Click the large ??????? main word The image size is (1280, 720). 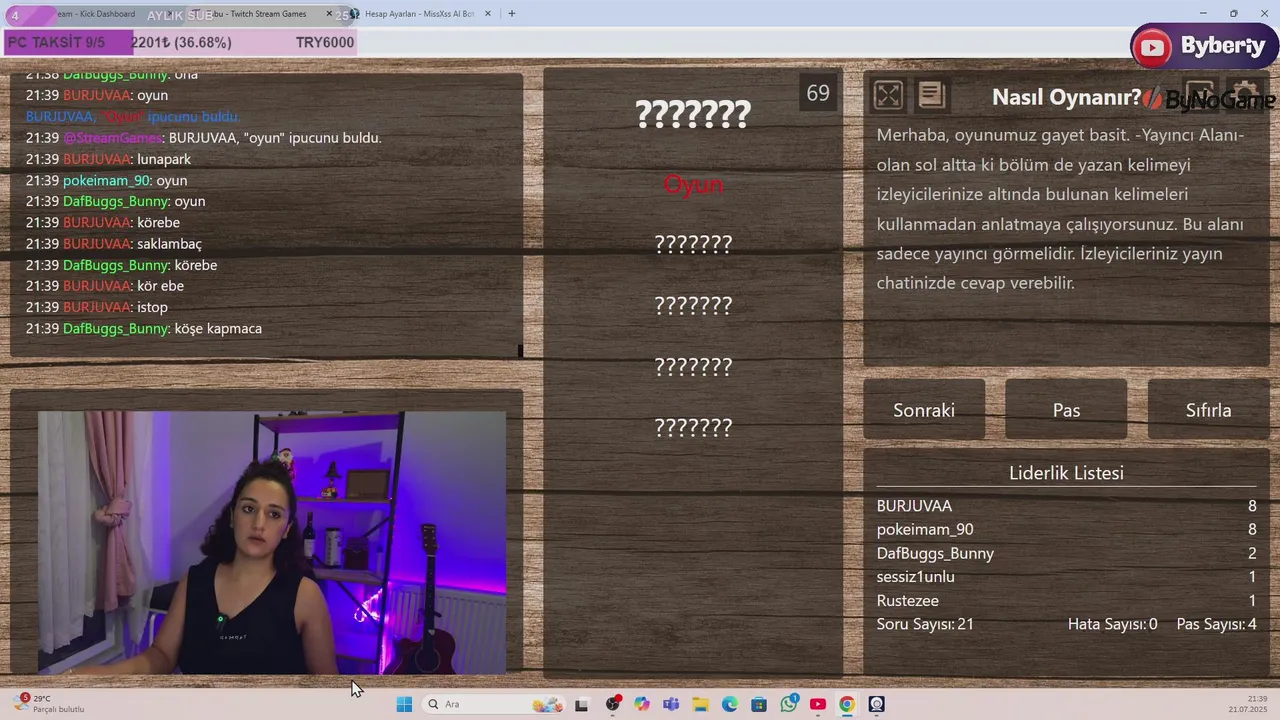click(x=693, y=114)
